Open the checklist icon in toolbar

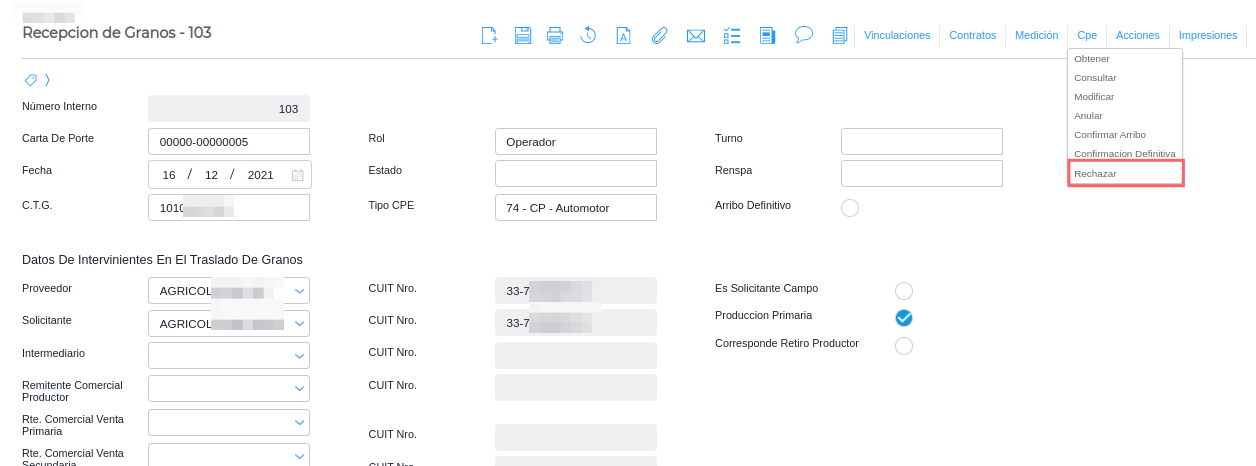pos(731,36)
